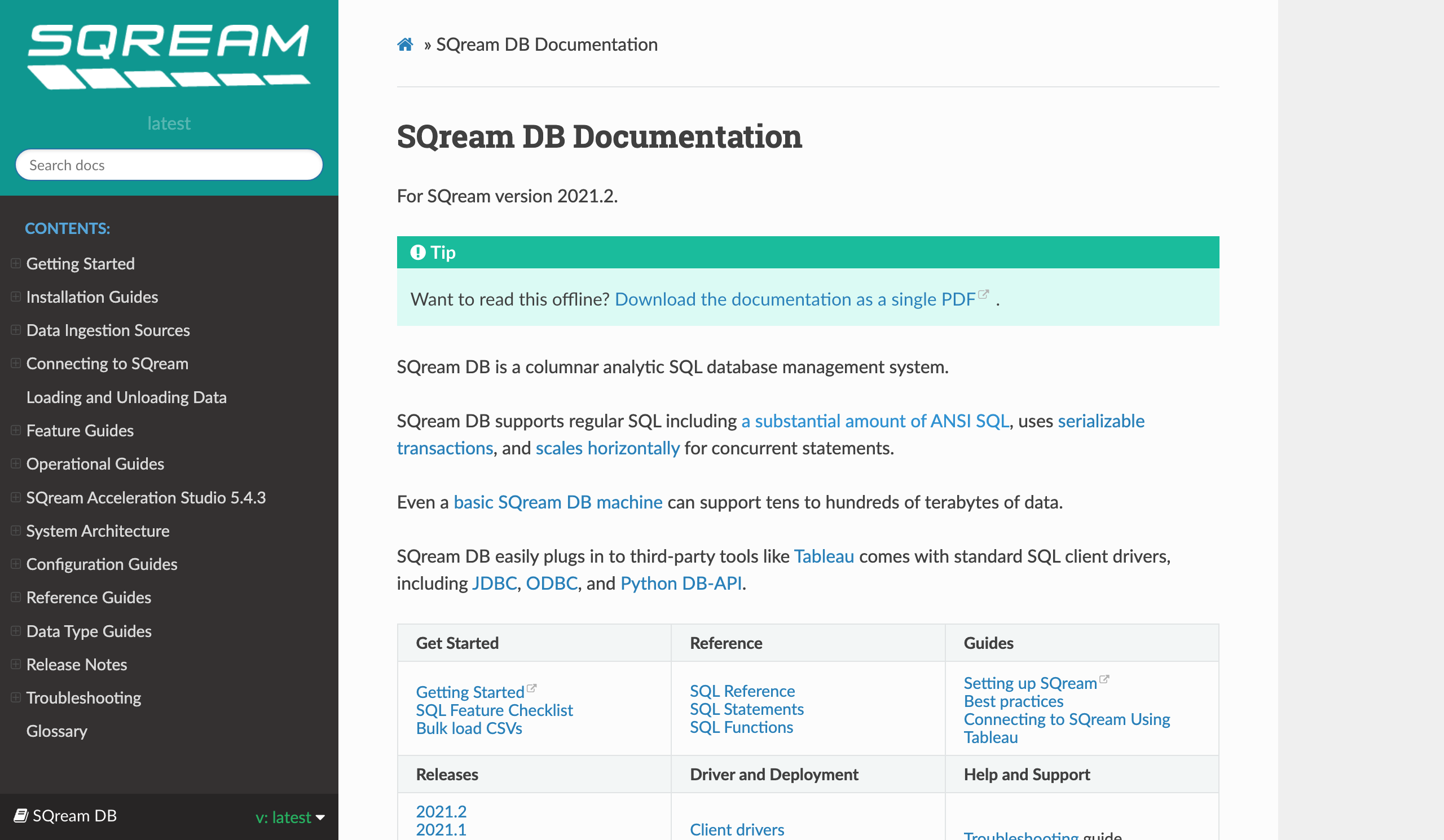
Task: Open Feature Guides sidebar entry
Action: coord(80,430)
